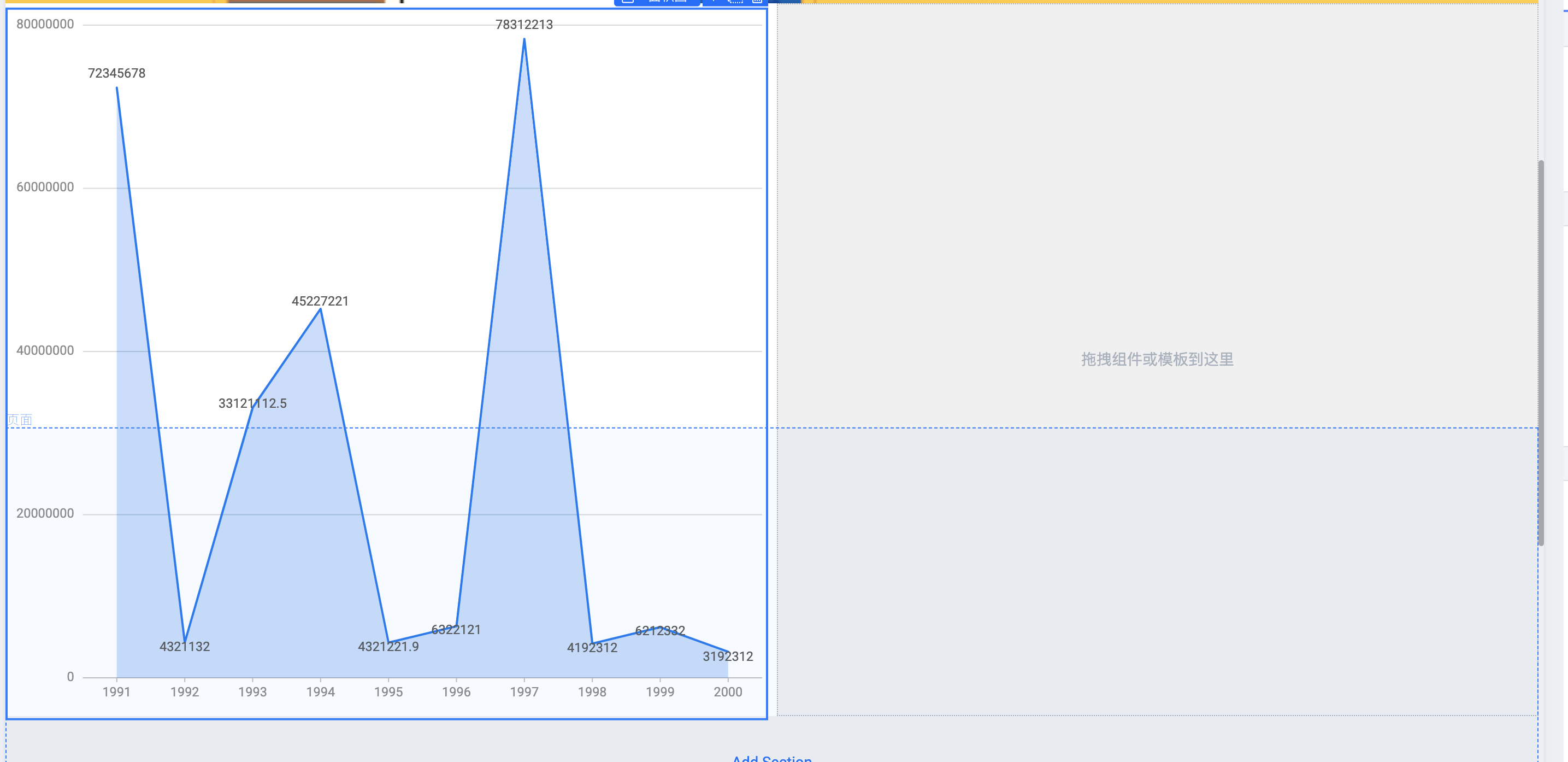The image size is (1568, 762).
Task: Click the 4321132 data label for 1992
Action: (185, 647)
